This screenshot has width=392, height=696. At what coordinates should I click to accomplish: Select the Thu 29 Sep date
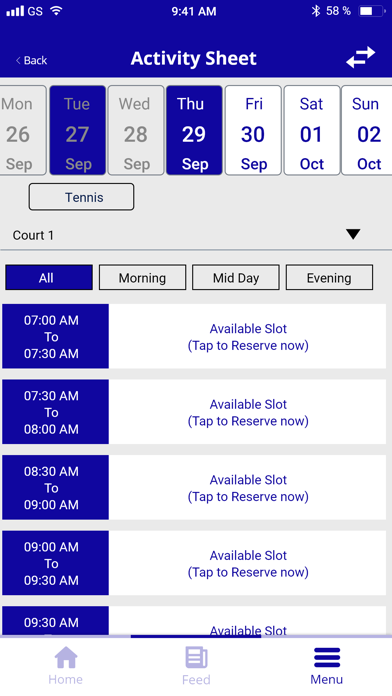click(194, 130)
